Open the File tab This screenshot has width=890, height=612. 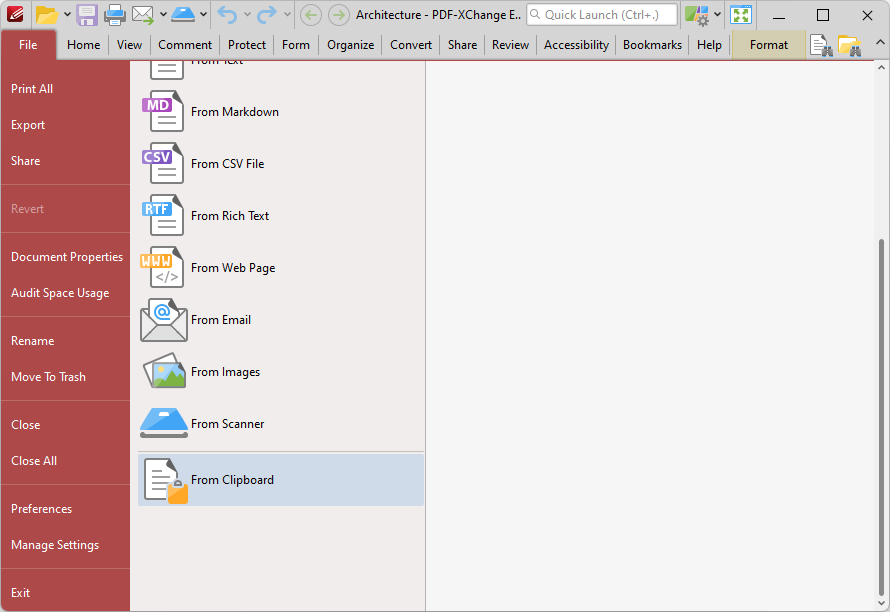[x=28, y=44]
